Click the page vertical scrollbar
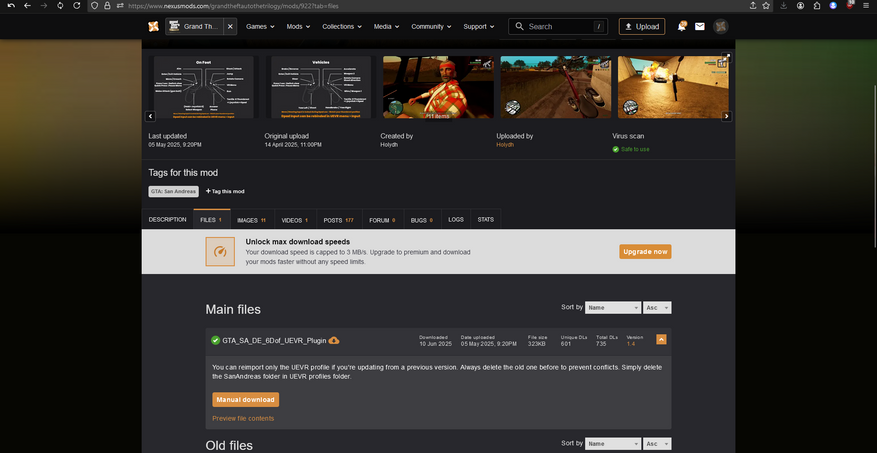Screen dimensions: 877x453 tap(873, 166)
